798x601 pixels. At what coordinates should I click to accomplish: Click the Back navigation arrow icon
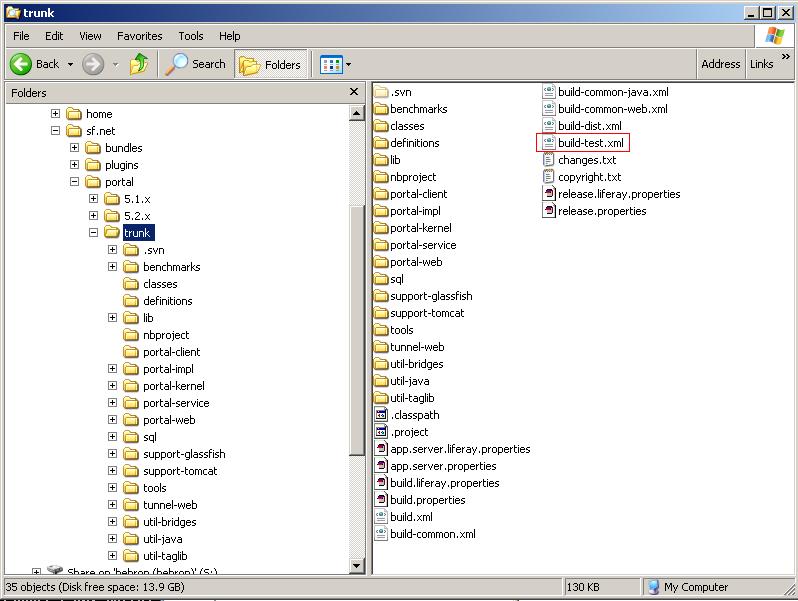21,64
